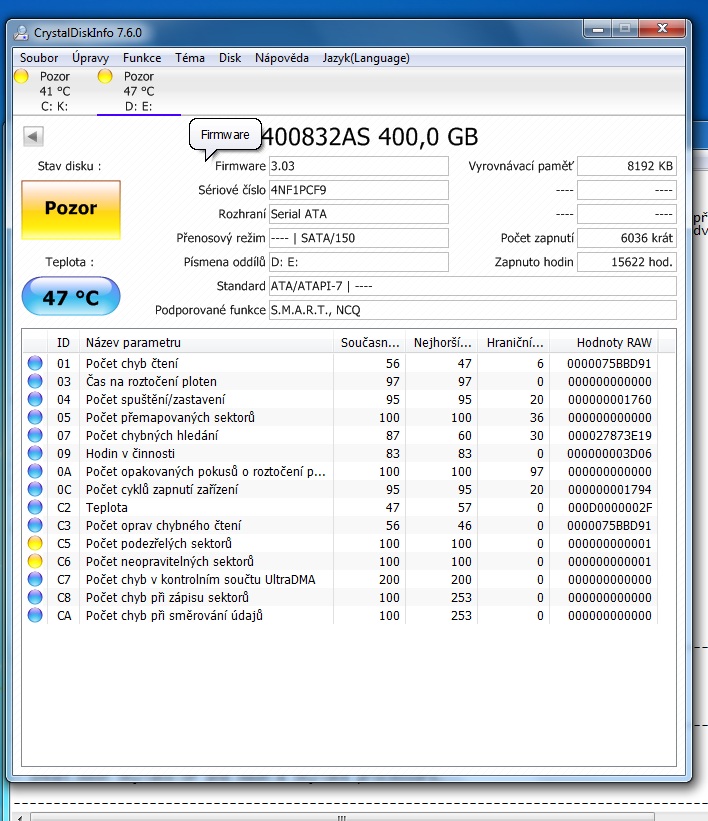
Task: Click the CrystalDiskInfo title bar app icon
Action: tap(21, 32)
